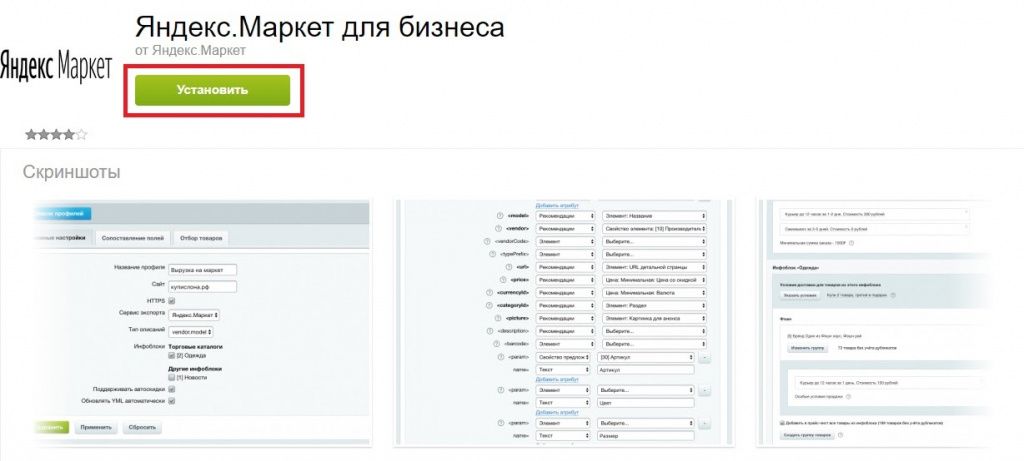
Task: Click the help icon beside <vendor>
Action: (496, 229)
